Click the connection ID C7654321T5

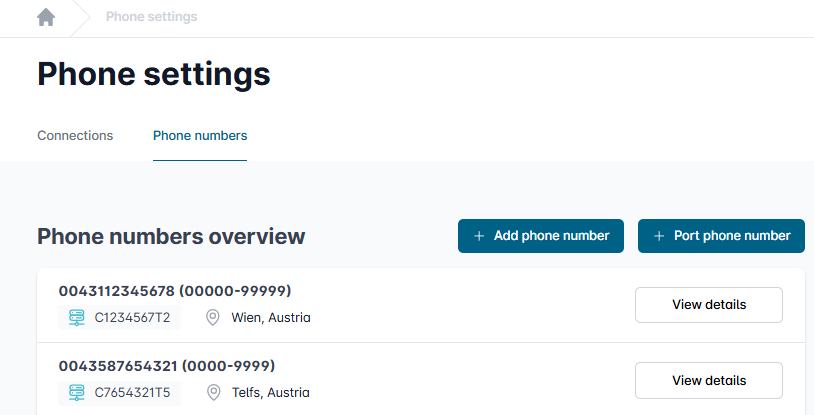tap(132, 393)
